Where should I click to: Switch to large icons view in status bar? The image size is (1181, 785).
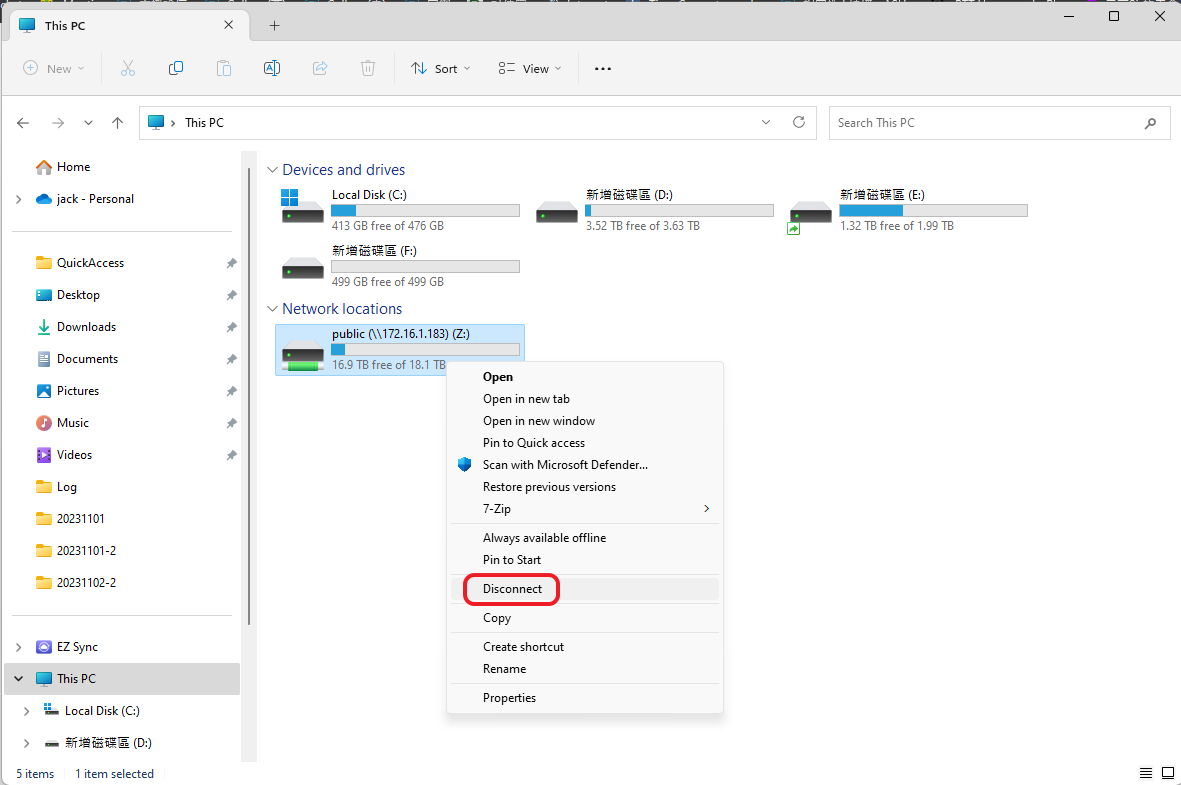tap(1166, 774)
